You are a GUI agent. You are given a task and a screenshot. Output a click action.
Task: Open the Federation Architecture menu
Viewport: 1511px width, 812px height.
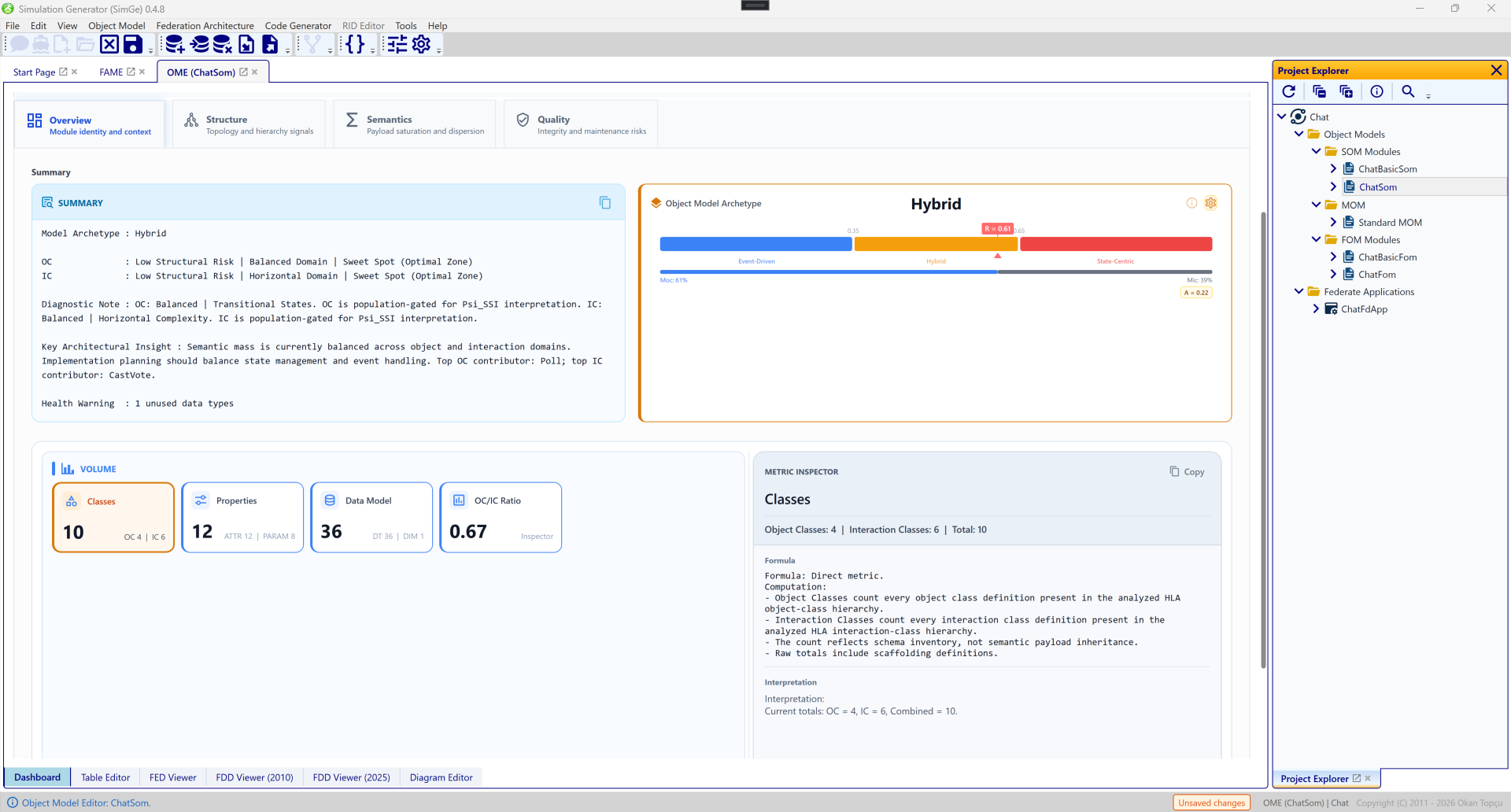(205, 26)
